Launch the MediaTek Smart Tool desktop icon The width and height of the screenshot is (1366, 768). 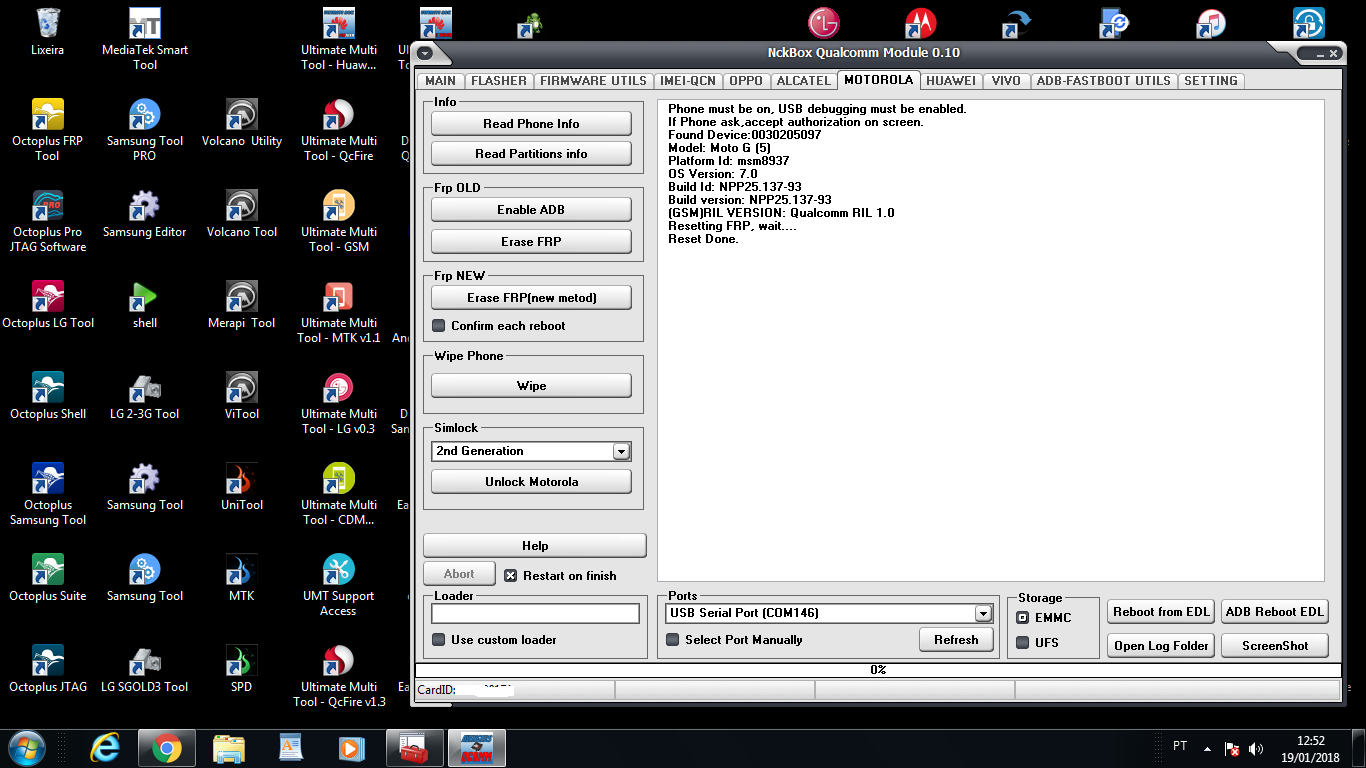[x=145, y=39]
